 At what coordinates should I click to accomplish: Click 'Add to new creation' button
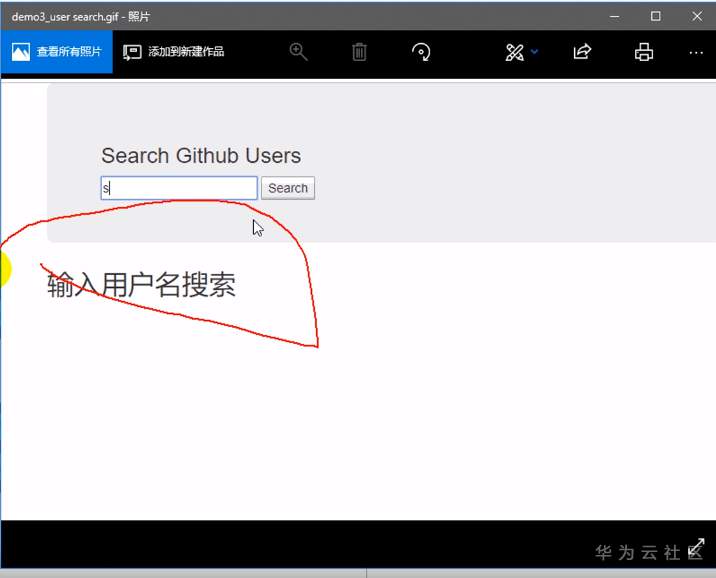pos(174,52)
